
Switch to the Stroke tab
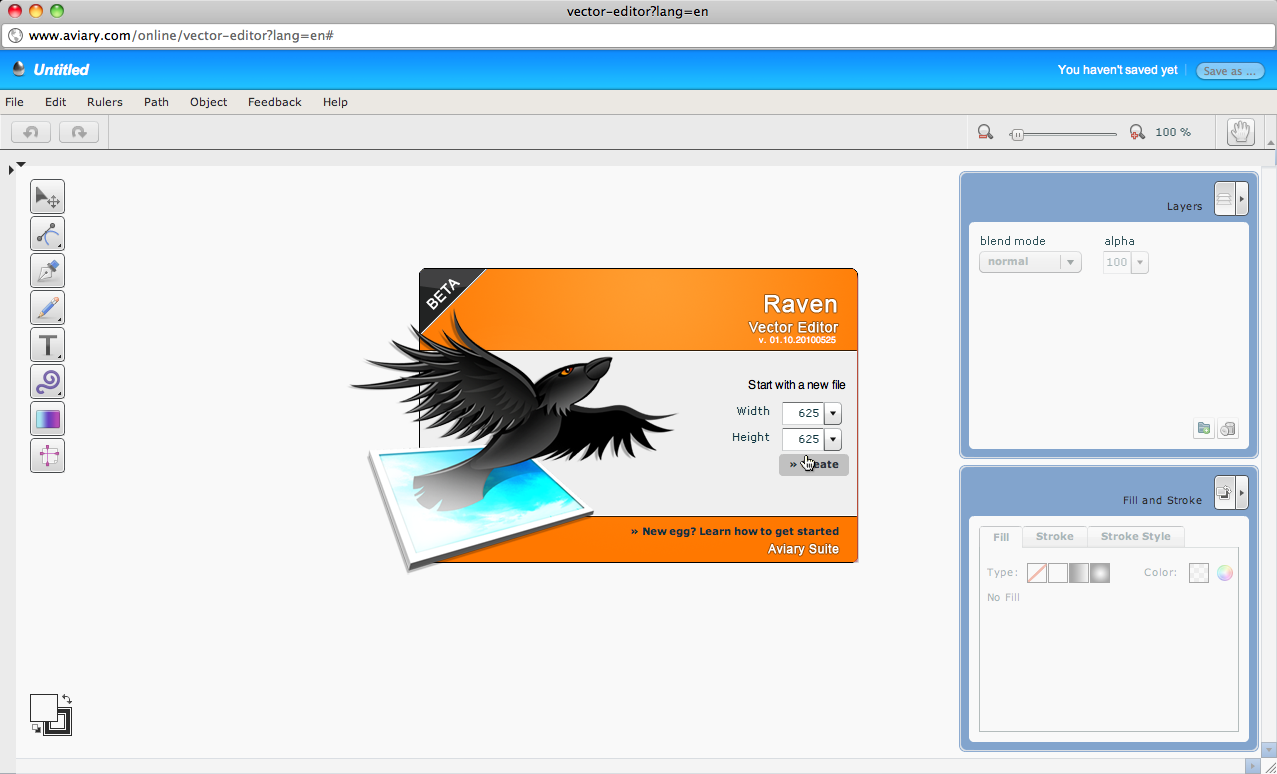coord(1055,537)
